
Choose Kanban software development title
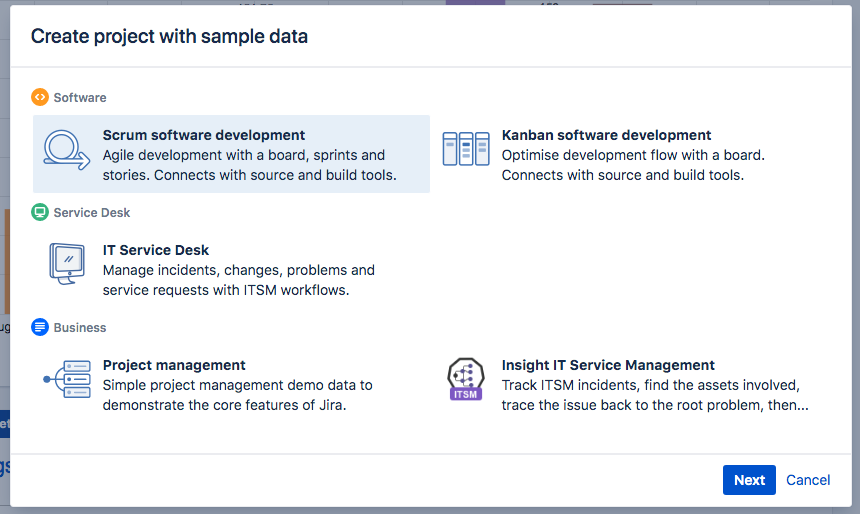(x=606, y=135)
